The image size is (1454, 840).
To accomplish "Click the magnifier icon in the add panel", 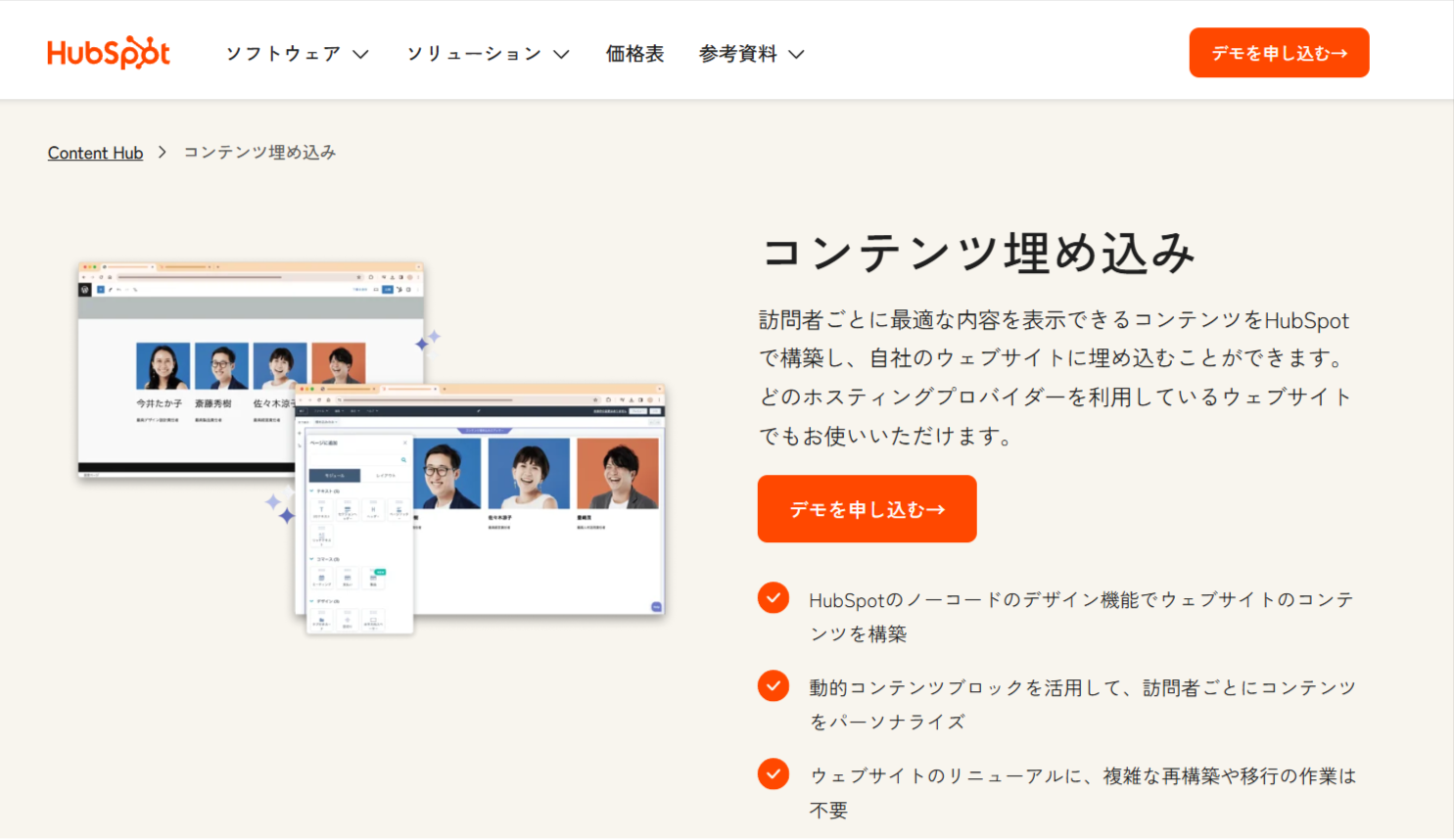I will point(404,459).
